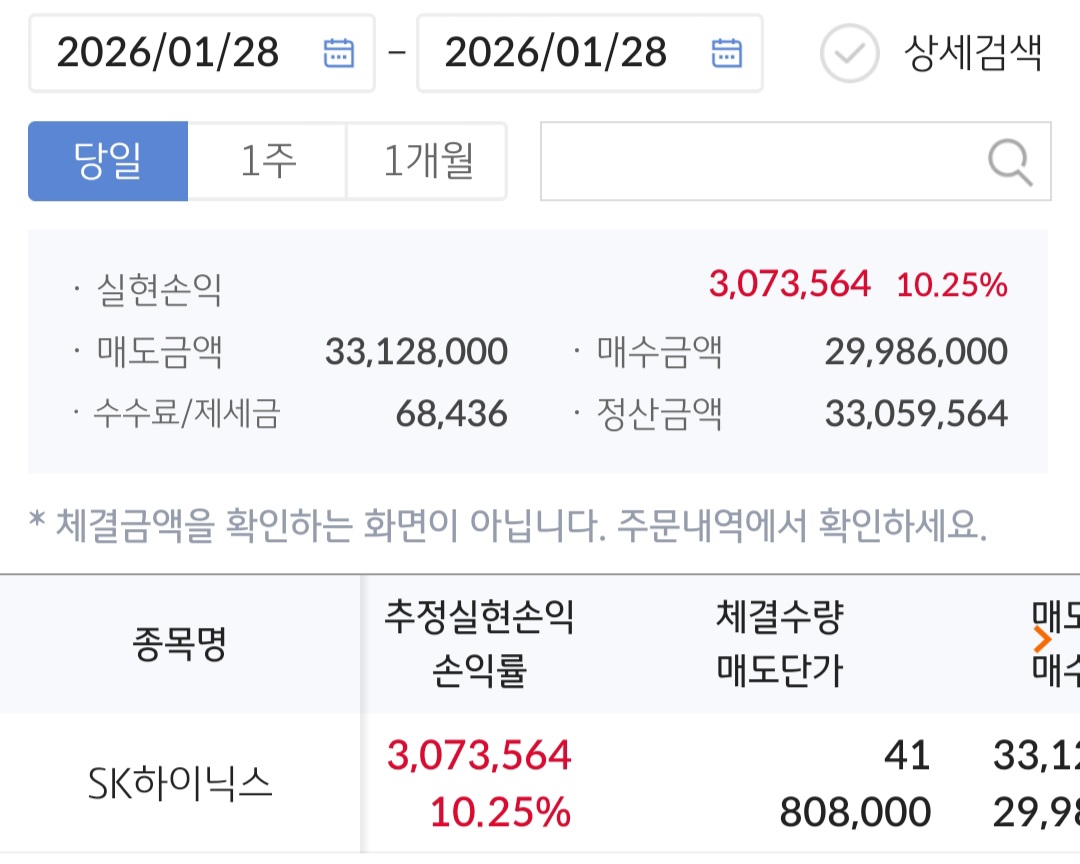Viewport: 1080px width, 864px height.
Task: Toggle the 상세검색 checkbox
Action: coord(849,53)
